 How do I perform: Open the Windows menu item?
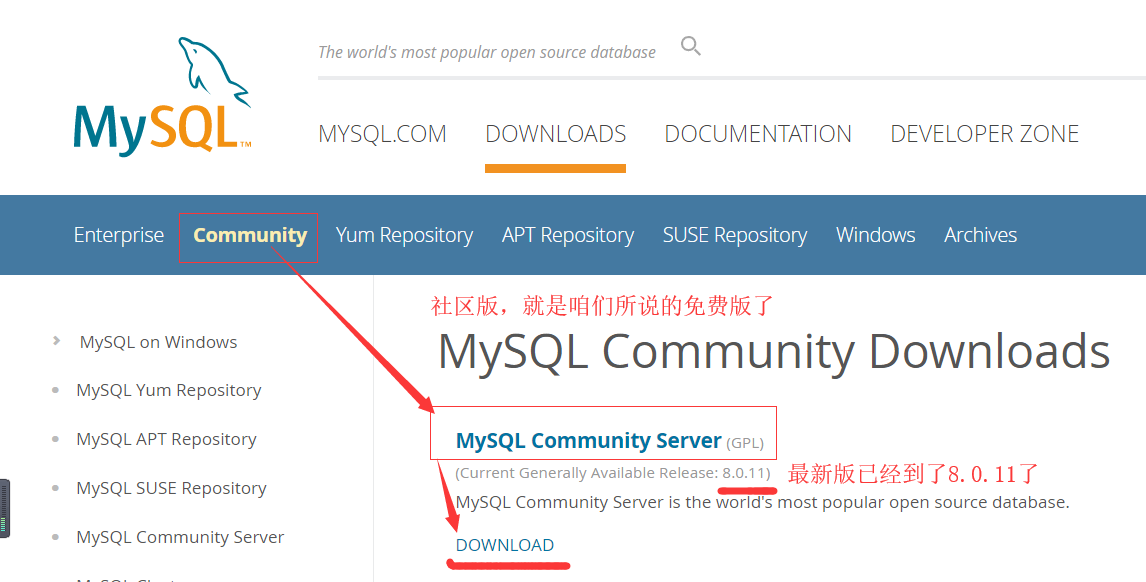[x=876, y=235]
